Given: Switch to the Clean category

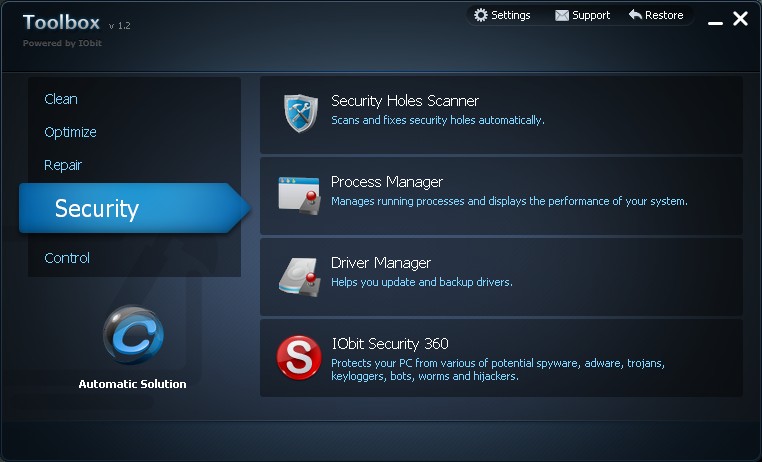Looking at the screenshot, I should tap(61, 99).
